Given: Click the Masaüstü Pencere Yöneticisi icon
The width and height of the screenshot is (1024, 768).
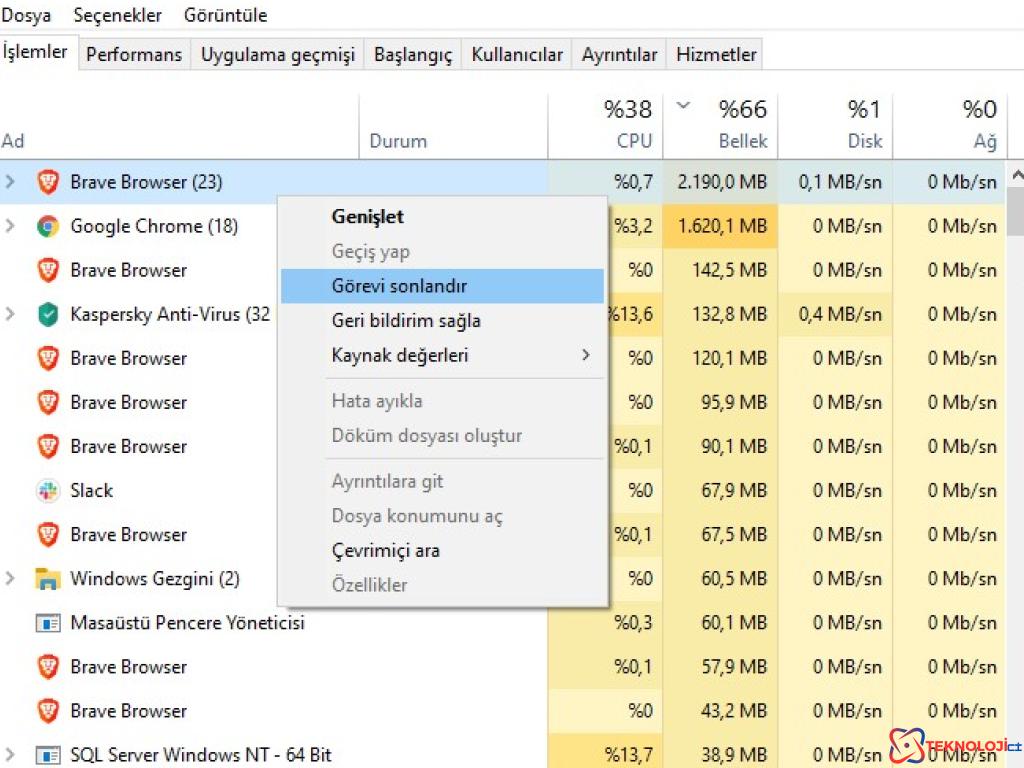Looking at the screenshot, I should (48, 622).
